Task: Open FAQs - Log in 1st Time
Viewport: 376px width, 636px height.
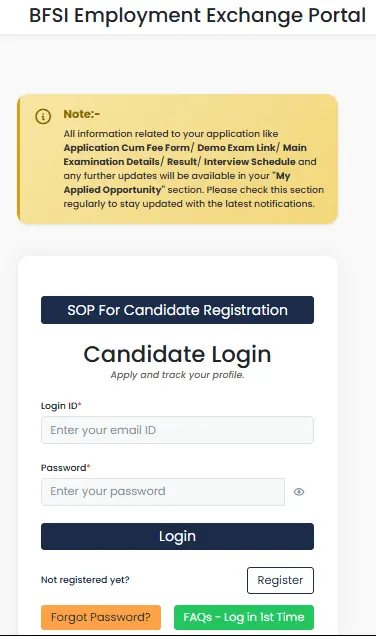Action: (244, 617)
